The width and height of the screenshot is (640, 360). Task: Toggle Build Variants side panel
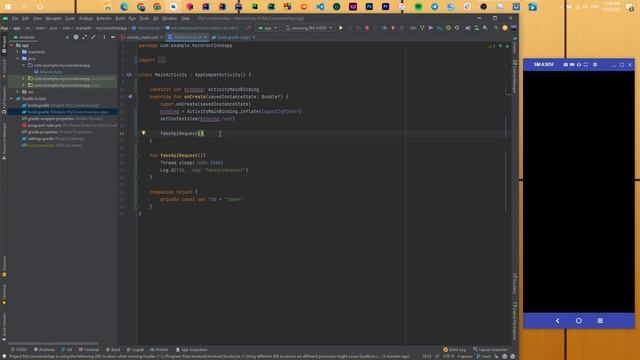4,327
